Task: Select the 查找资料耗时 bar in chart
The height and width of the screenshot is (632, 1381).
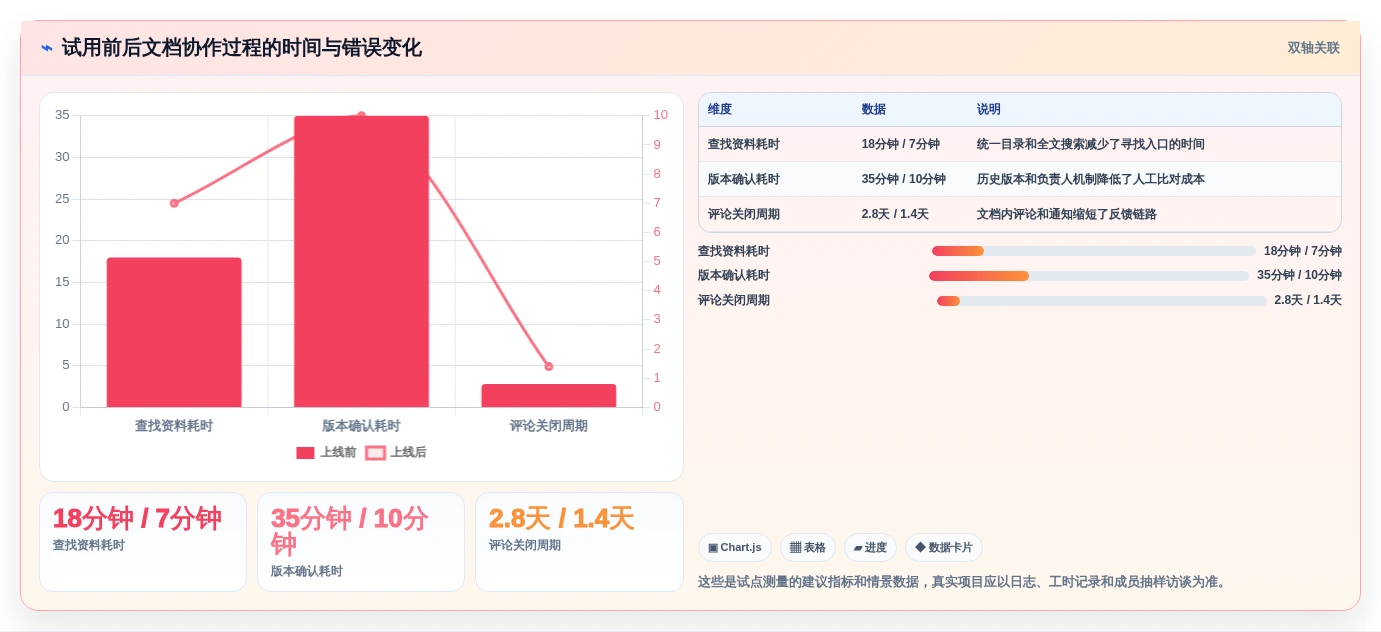Action: pos(174,332)
